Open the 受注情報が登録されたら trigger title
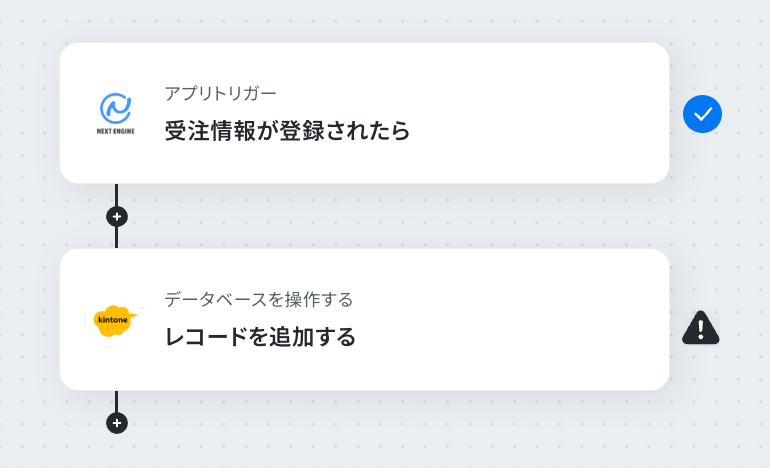The image size is (770, 468). coord(287,131)
